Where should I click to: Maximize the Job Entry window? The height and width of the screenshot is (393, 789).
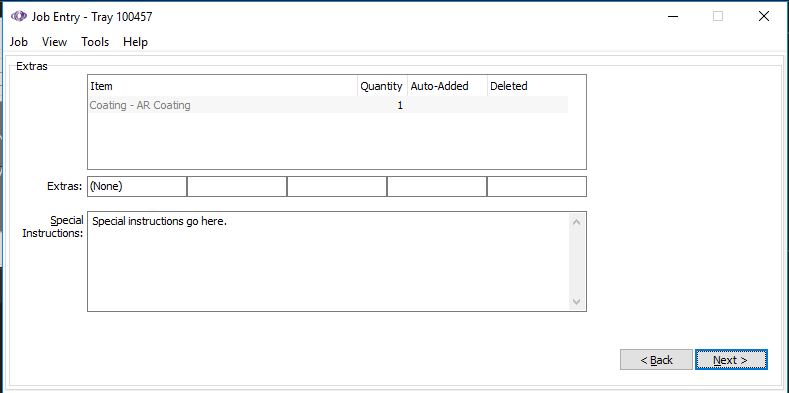(x=718, y=17)
